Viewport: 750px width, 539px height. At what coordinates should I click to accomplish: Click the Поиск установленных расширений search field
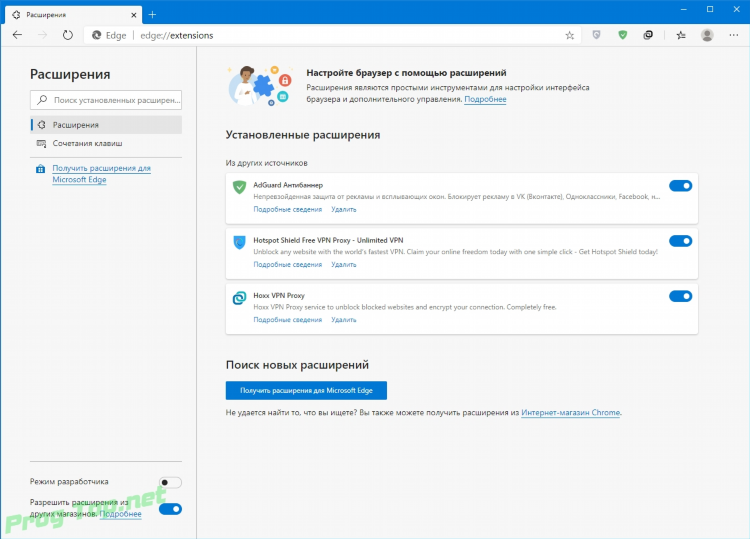(x=106, y=100)
